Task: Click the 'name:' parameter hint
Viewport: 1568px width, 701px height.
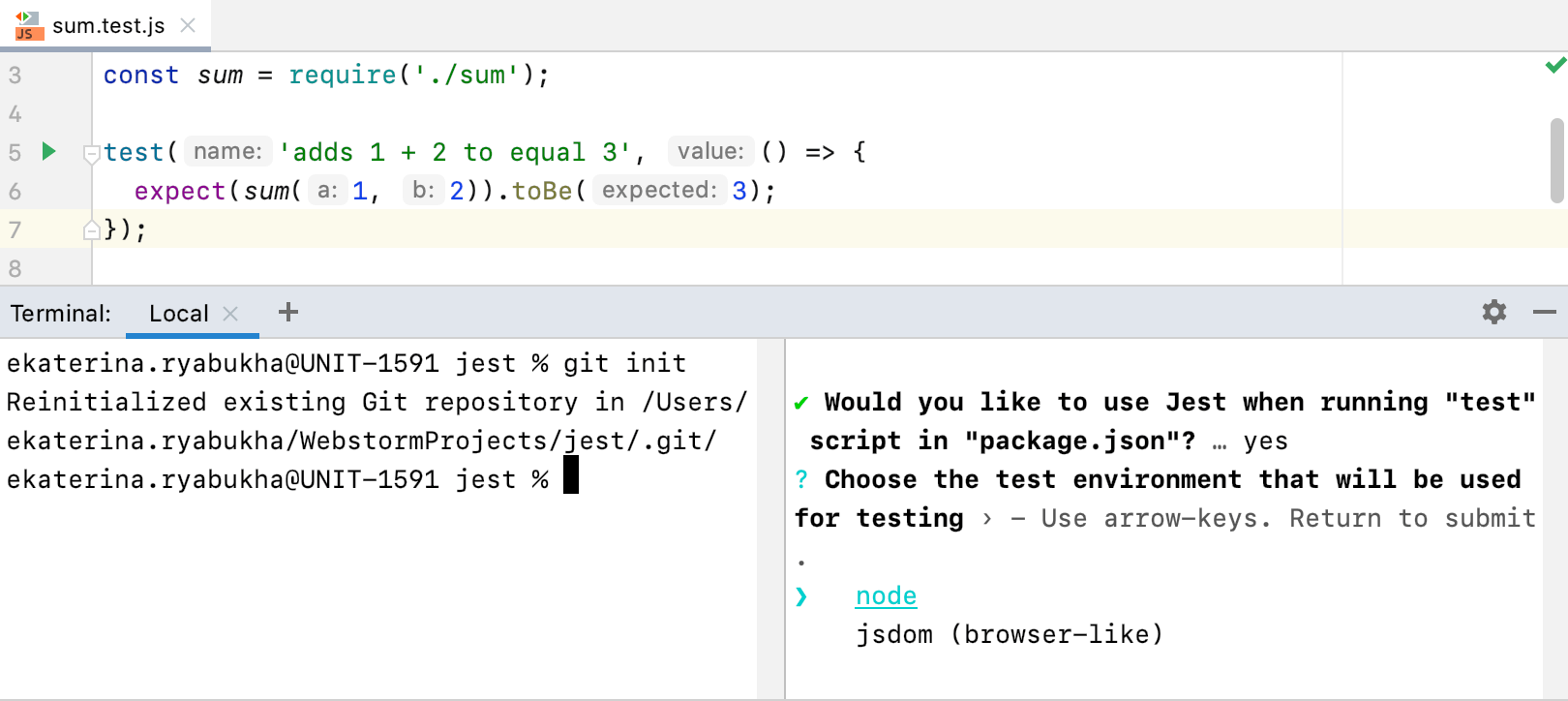Action: coord(227,151)
